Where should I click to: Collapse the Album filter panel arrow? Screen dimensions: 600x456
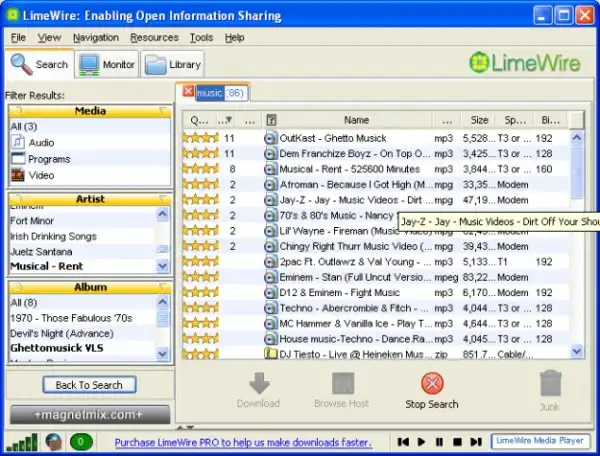point(163,287)
